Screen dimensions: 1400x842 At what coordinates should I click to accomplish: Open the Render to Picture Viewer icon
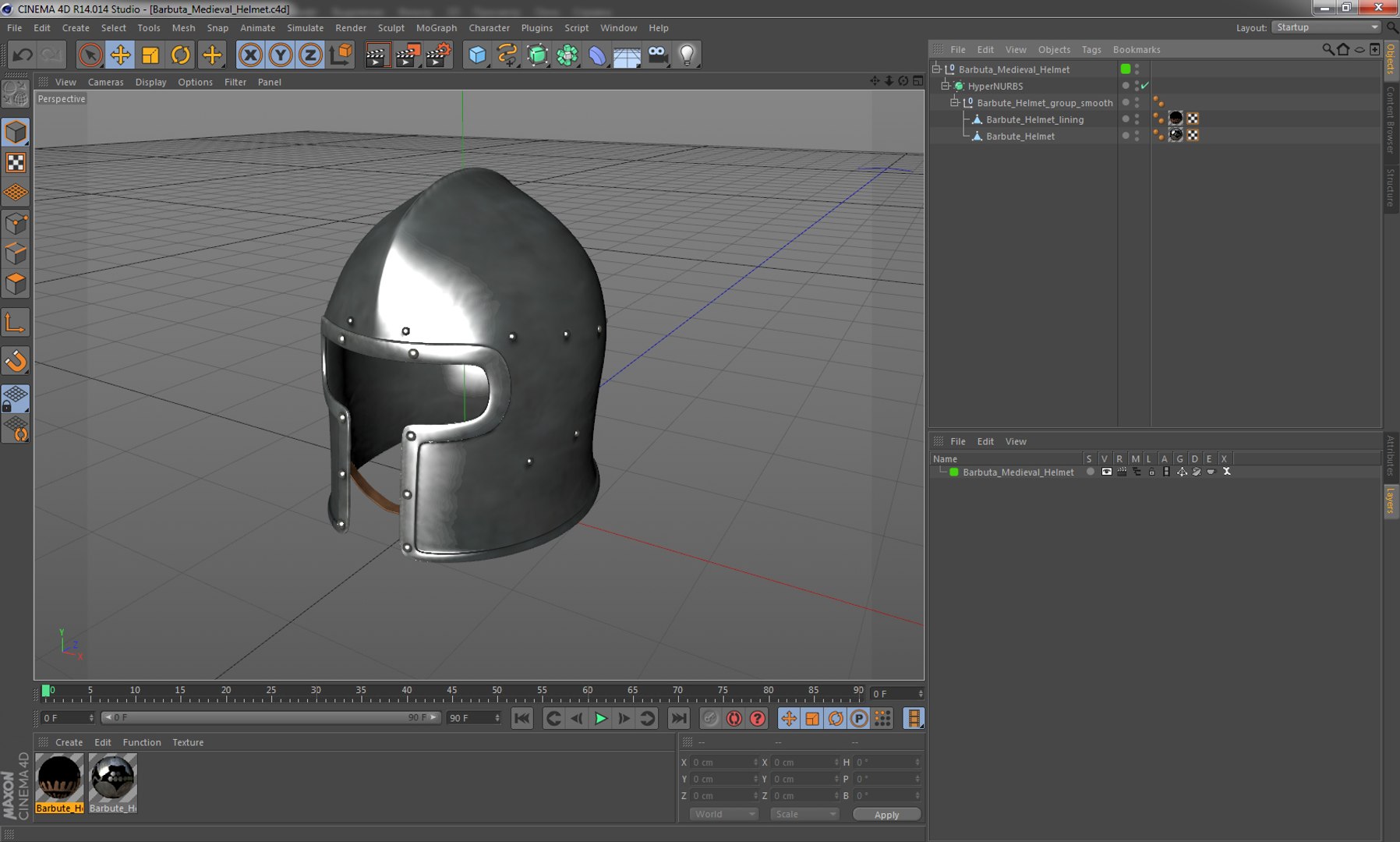408,55
